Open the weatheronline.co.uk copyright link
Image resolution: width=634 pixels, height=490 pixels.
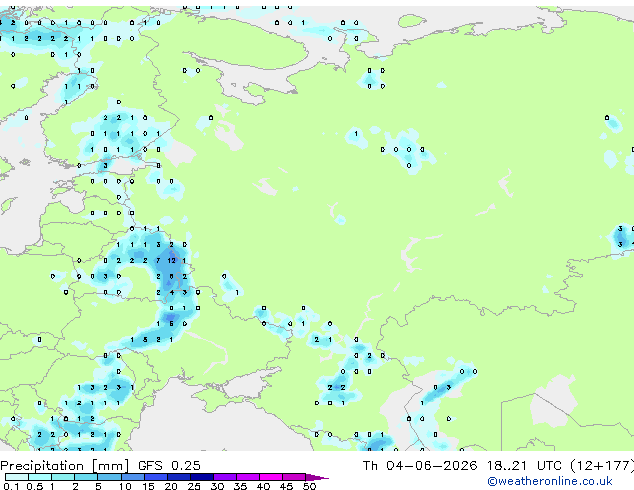[x=550, y=481]
